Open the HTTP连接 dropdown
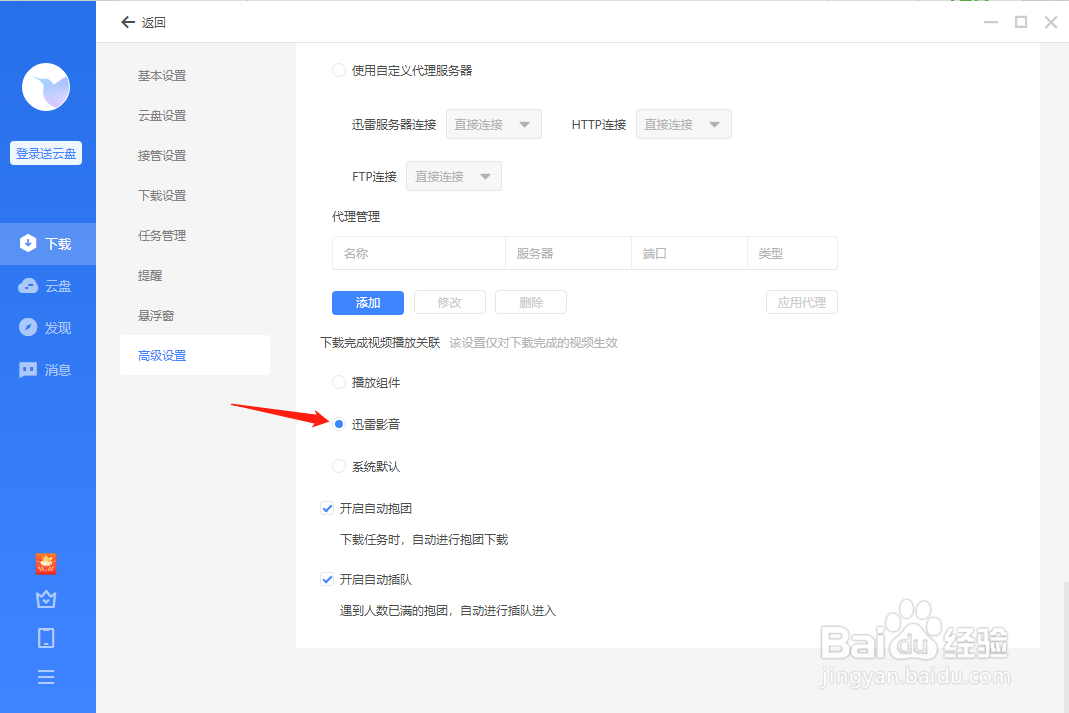The width and height of the screenshot is (1069, 713). tap(683, 123)
